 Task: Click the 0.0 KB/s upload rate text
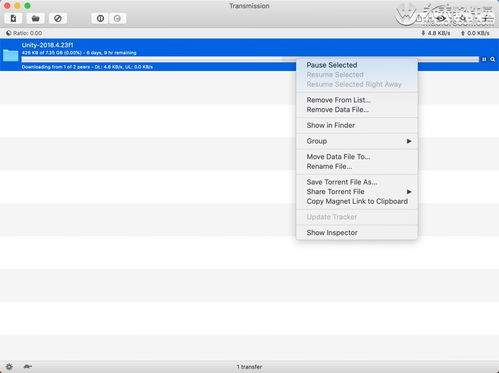(x=478, y=33)
